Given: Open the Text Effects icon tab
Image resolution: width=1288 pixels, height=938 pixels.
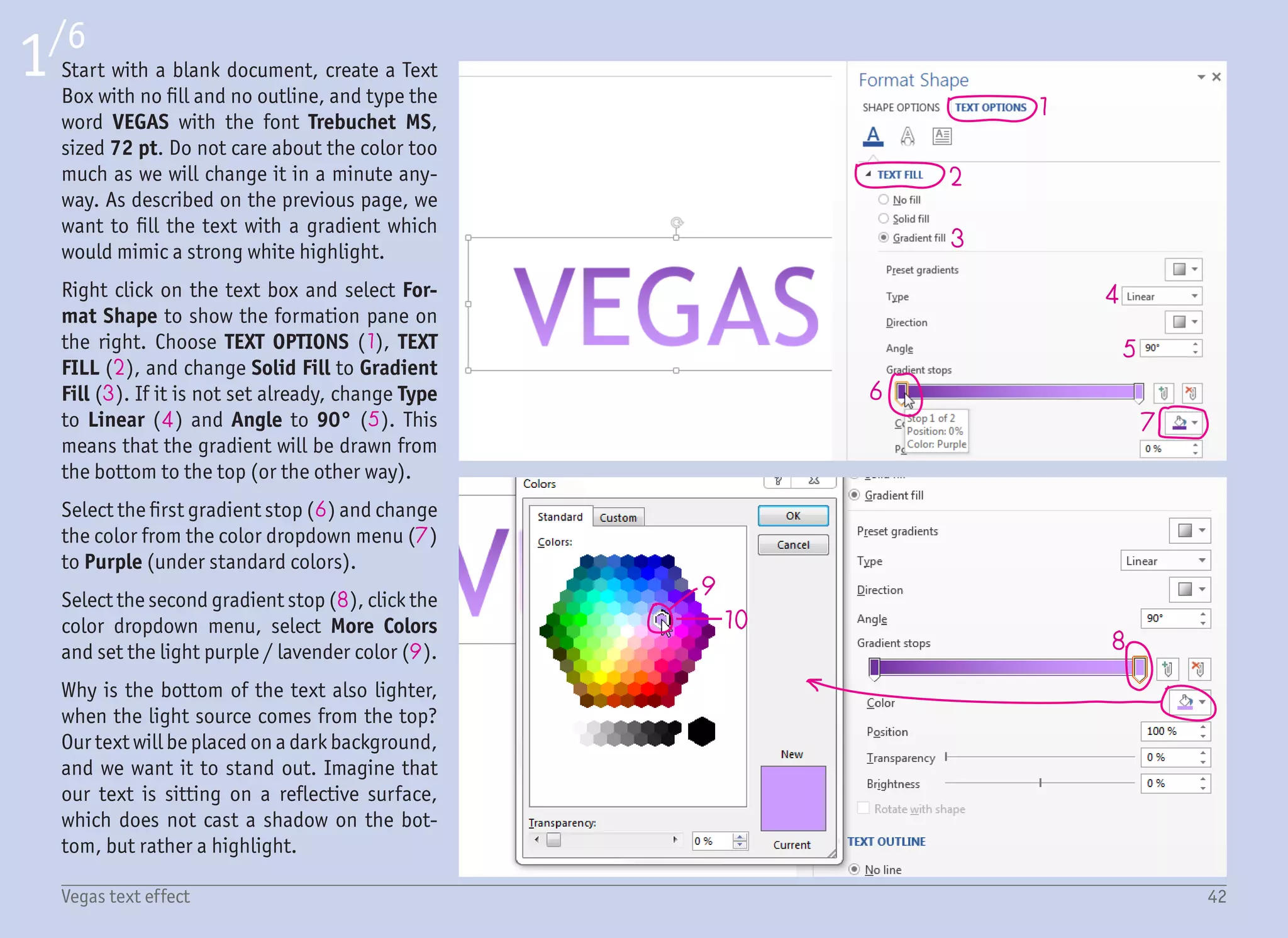Looking at the screenshot, I should click(908, 136).
